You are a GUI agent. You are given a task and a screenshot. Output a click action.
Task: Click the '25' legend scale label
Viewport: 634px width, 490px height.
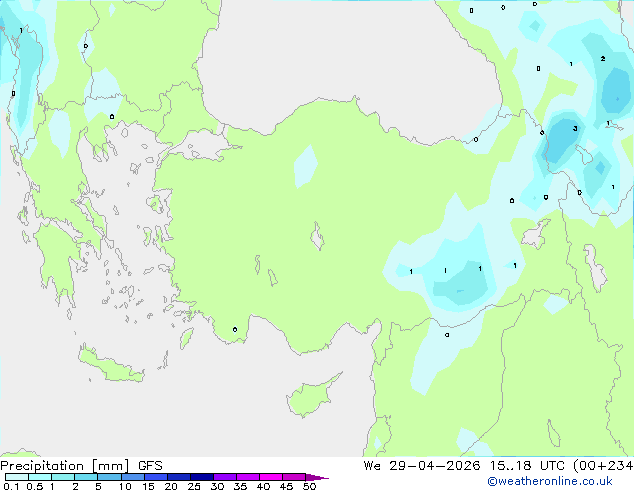click(194, 486)
